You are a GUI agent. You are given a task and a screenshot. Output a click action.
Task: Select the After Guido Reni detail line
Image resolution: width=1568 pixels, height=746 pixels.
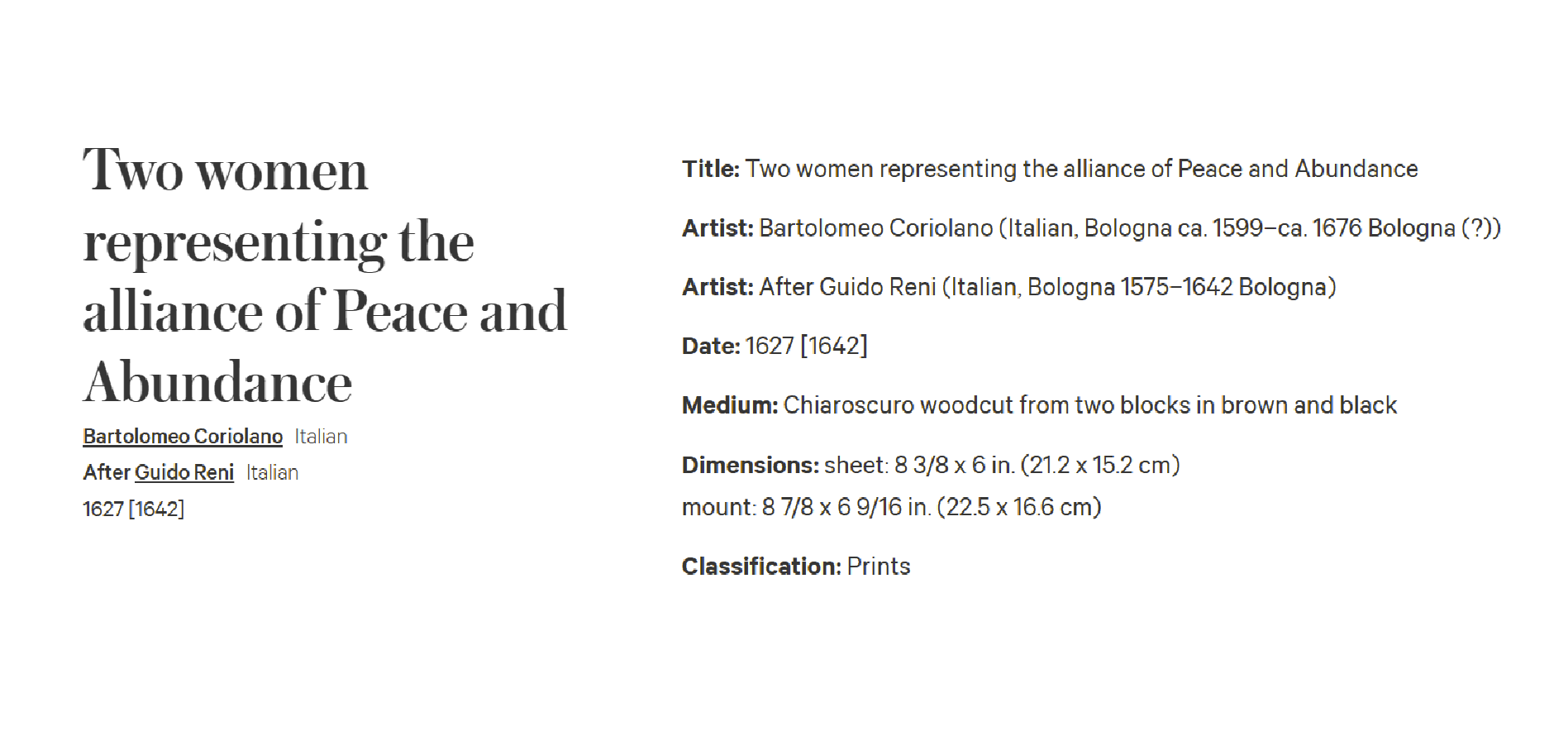1009,287
